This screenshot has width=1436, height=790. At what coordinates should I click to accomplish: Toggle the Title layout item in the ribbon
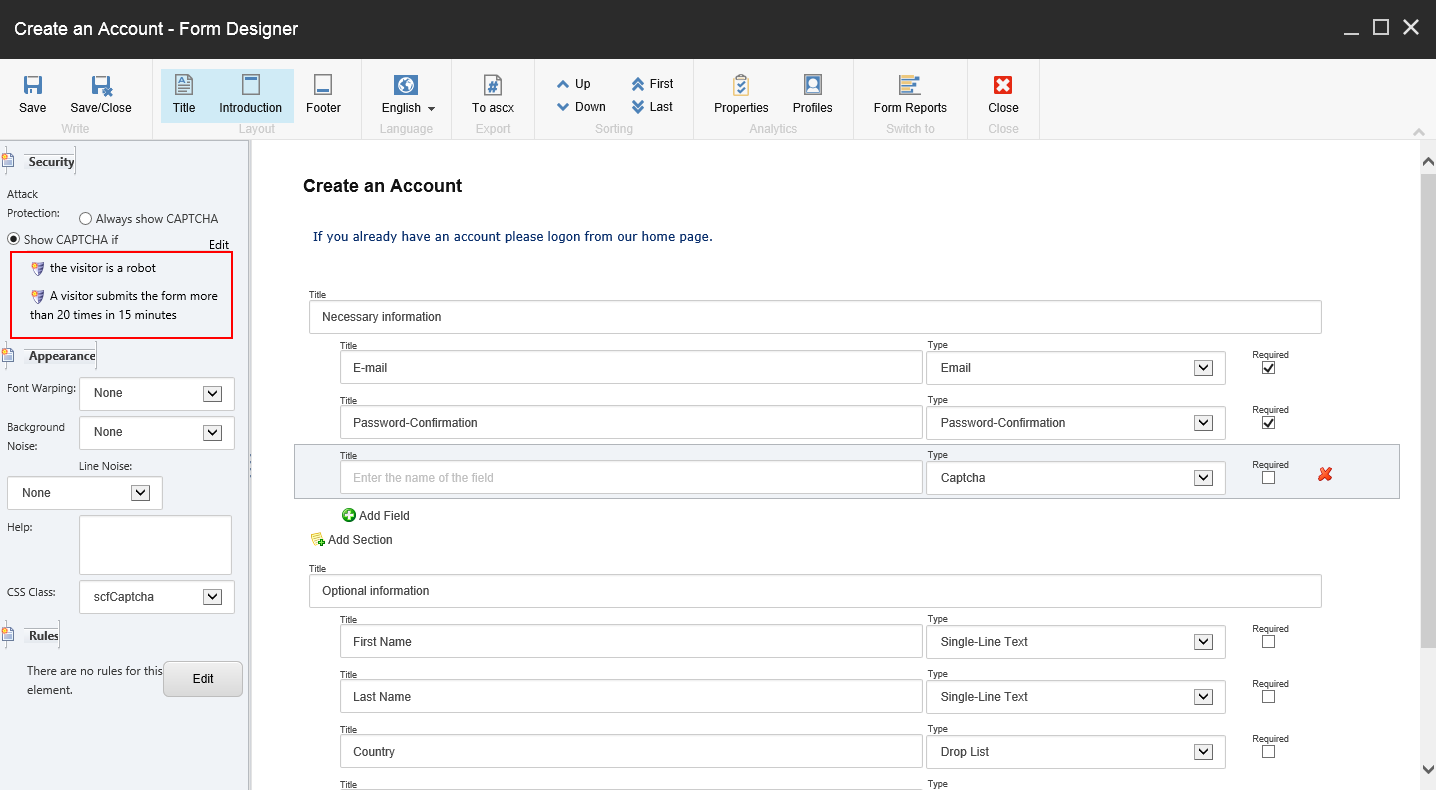(184, 95)
